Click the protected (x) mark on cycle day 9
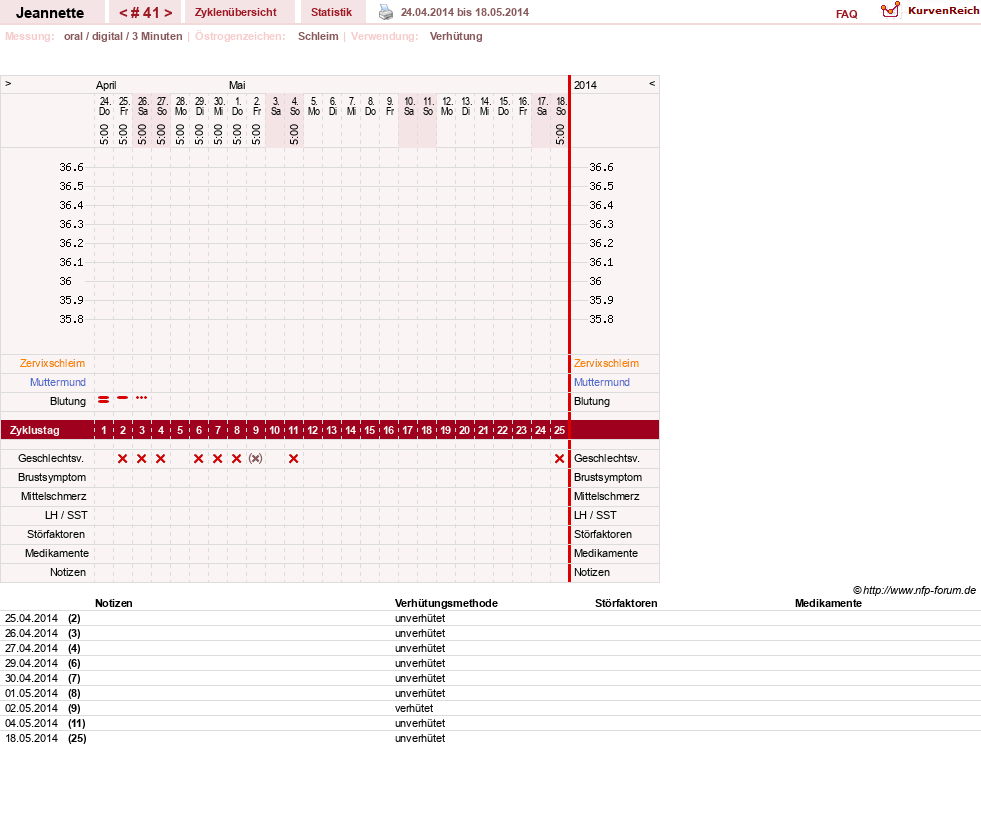981x822 pixels. pyautogui.click(x=255, y=459)
